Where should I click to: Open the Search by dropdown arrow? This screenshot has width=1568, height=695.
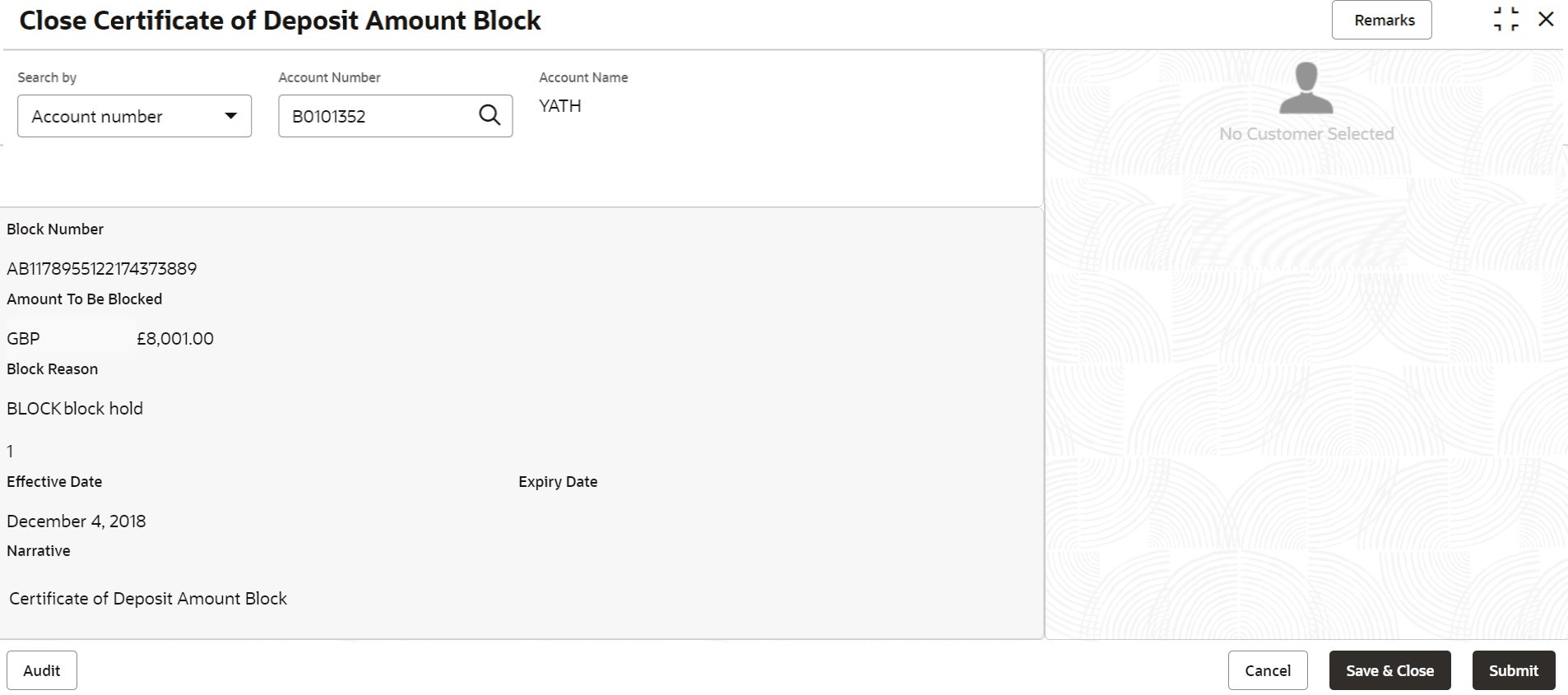tap(231, 116)
